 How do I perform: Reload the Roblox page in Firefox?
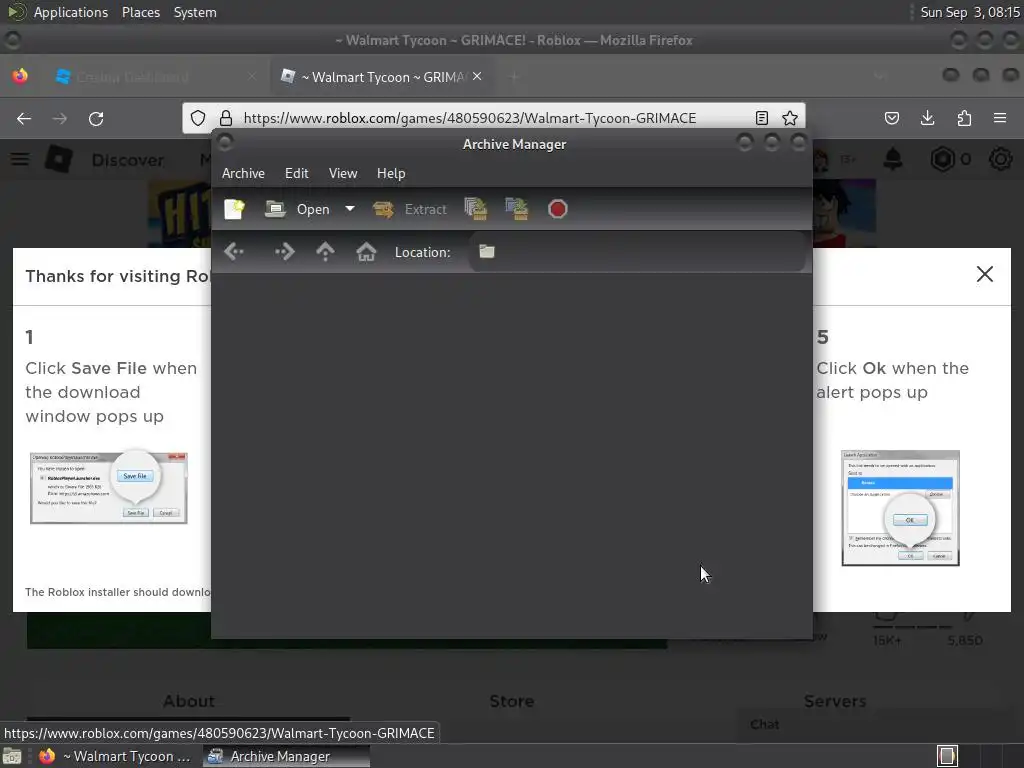pos(96,118)
